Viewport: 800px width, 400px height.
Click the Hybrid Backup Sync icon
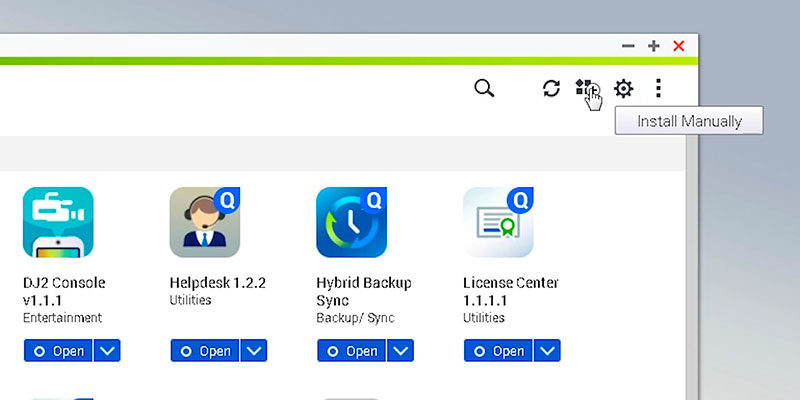click(352, 222)
